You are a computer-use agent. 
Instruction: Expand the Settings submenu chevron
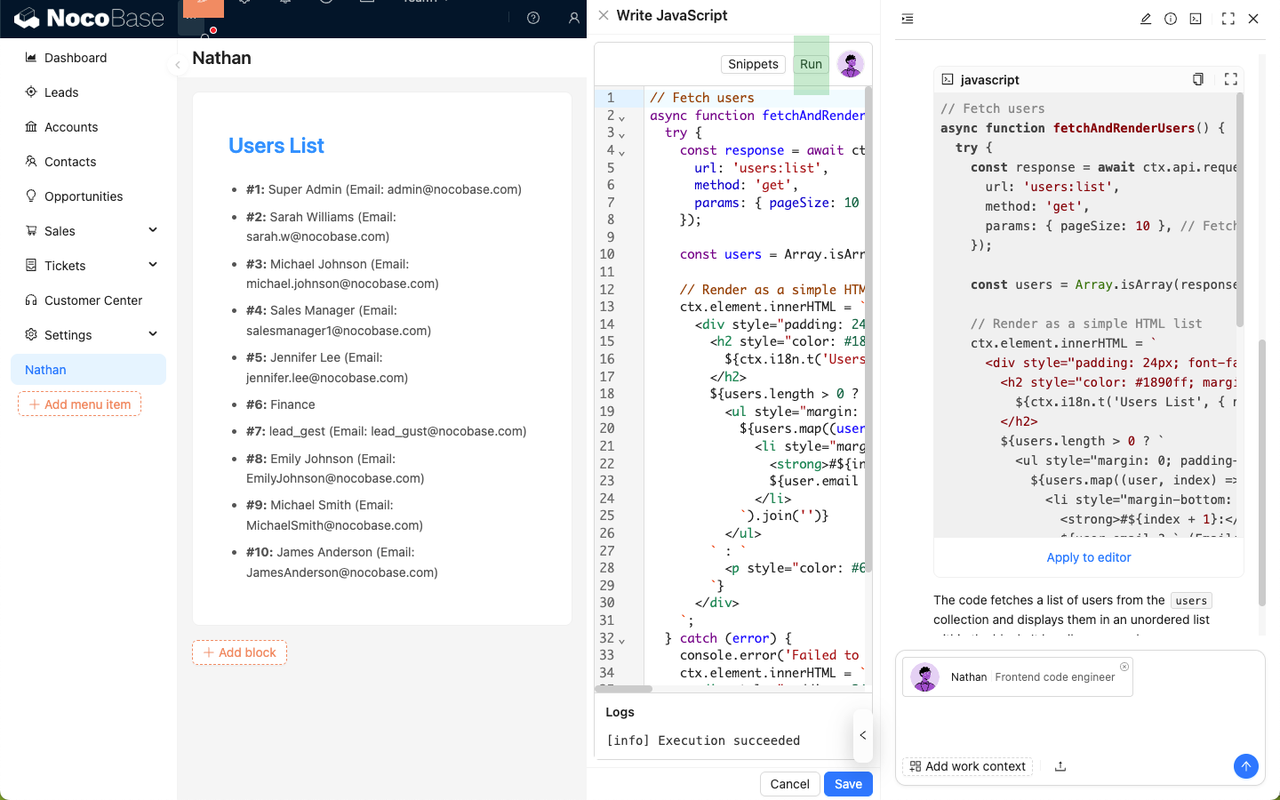[153, 335]
